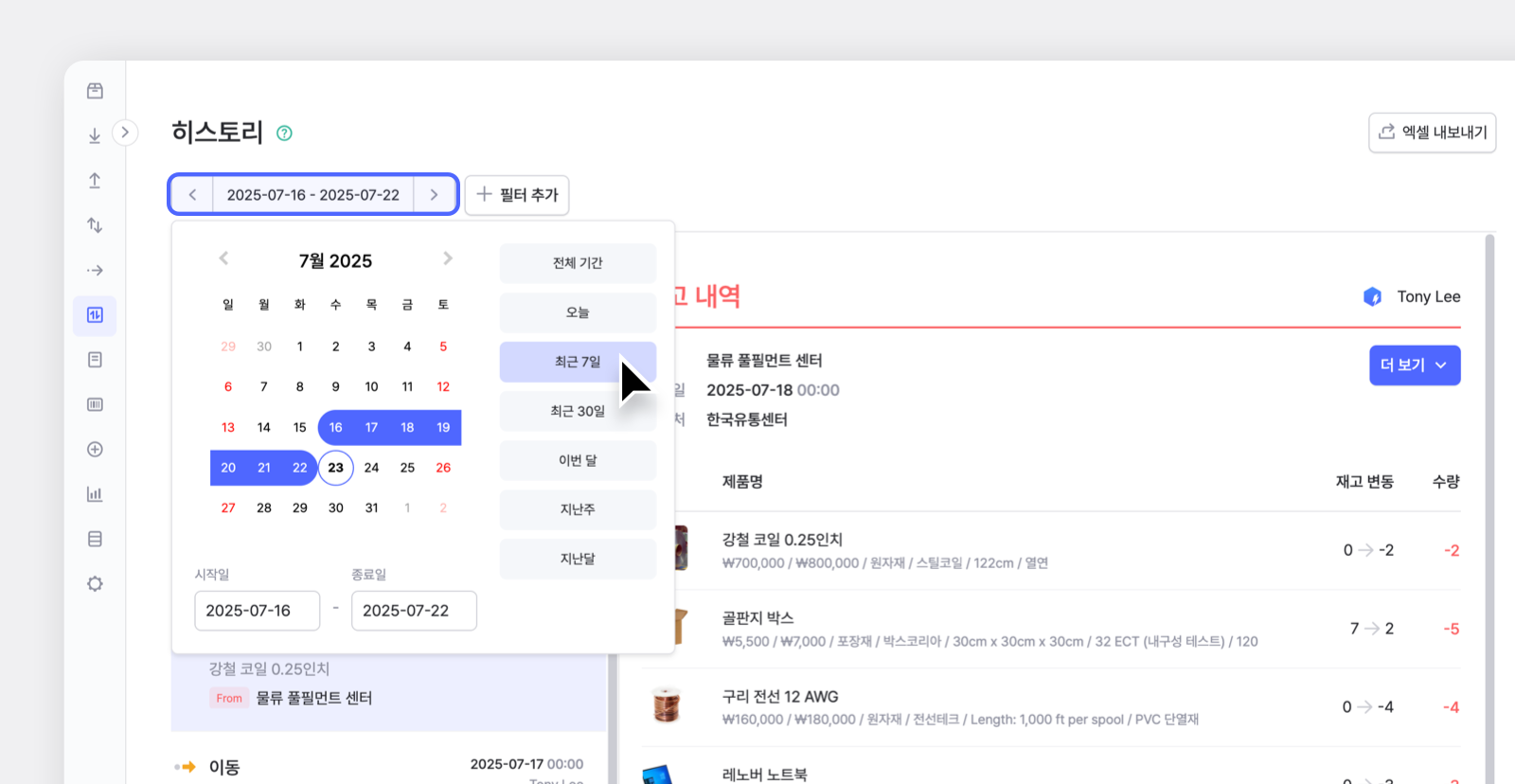Screen dimensions: 1515x784
Task: Click the 강철 코일 0.25인치 product name in the table
Action: 782,540
